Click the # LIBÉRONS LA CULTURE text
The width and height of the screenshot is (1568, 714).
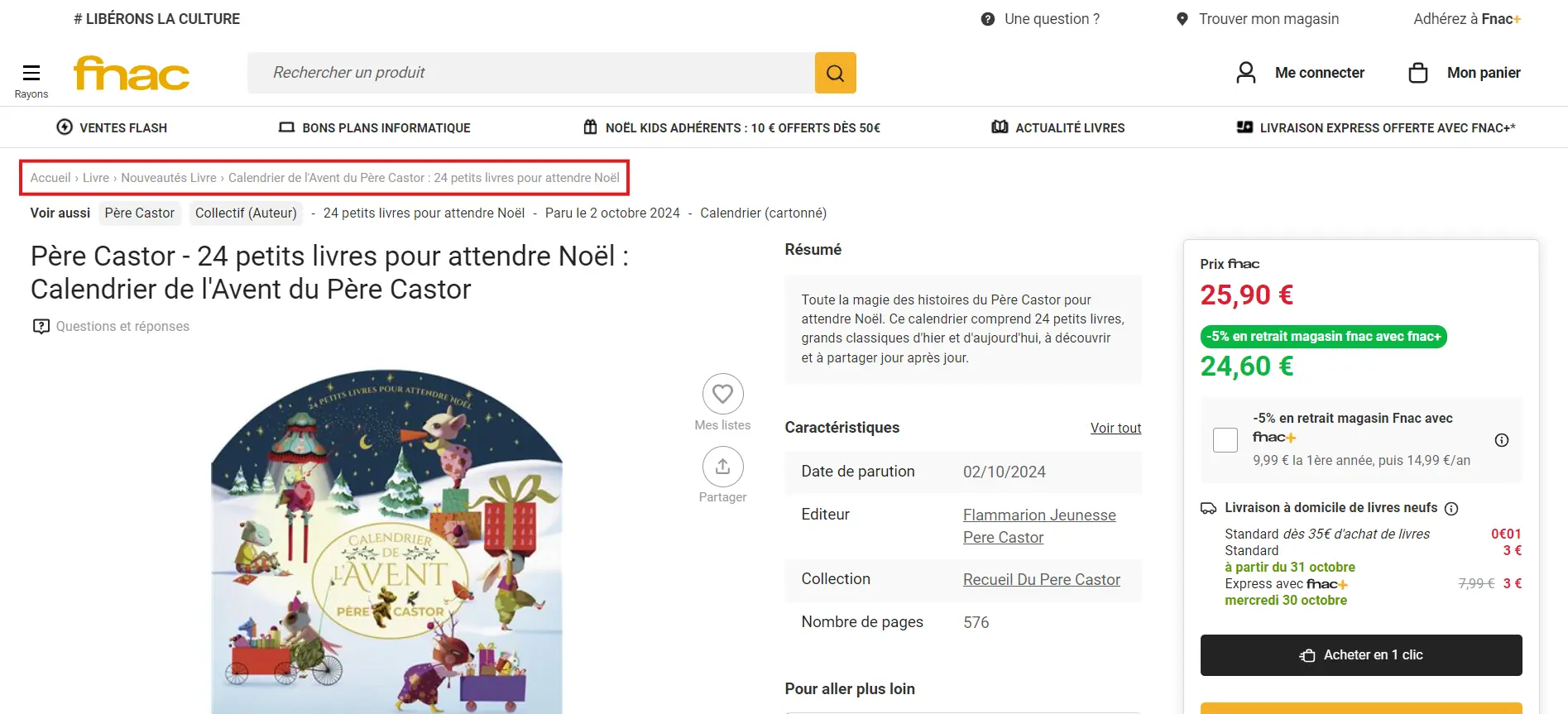pyautogui.click(x=156, y=19)
